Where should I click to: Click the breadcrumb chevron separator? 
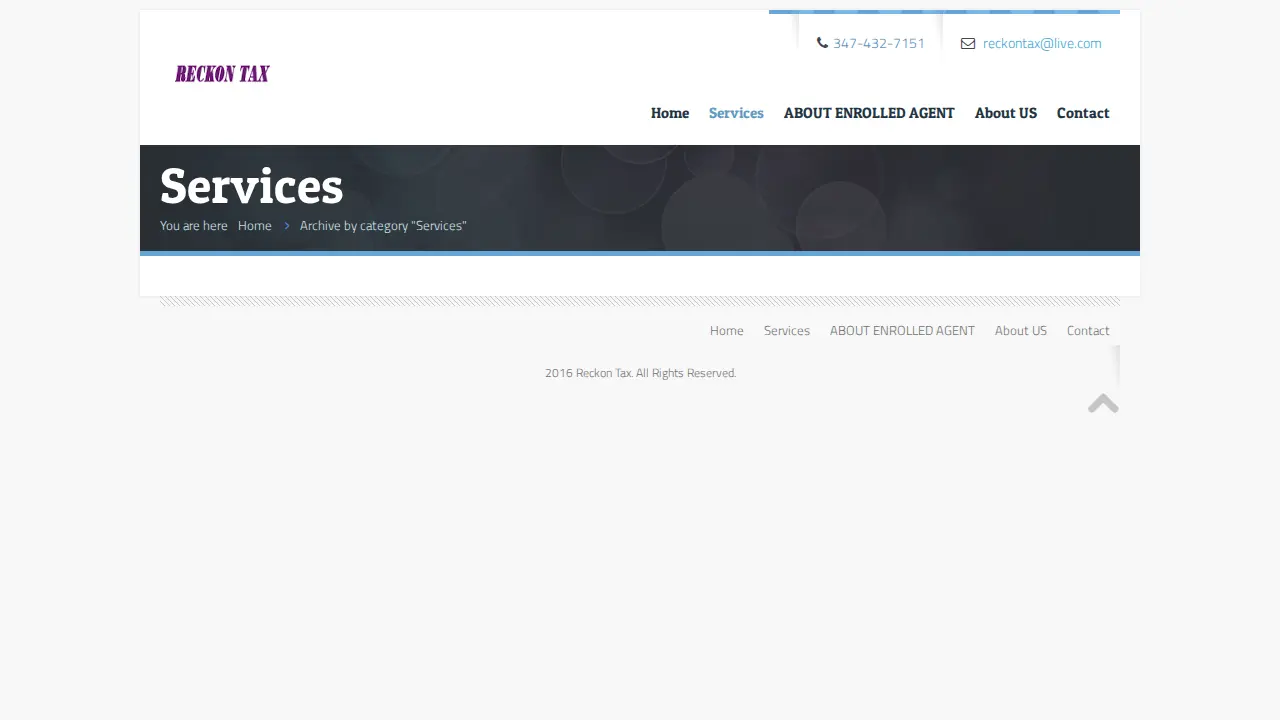tap(286, 226)
